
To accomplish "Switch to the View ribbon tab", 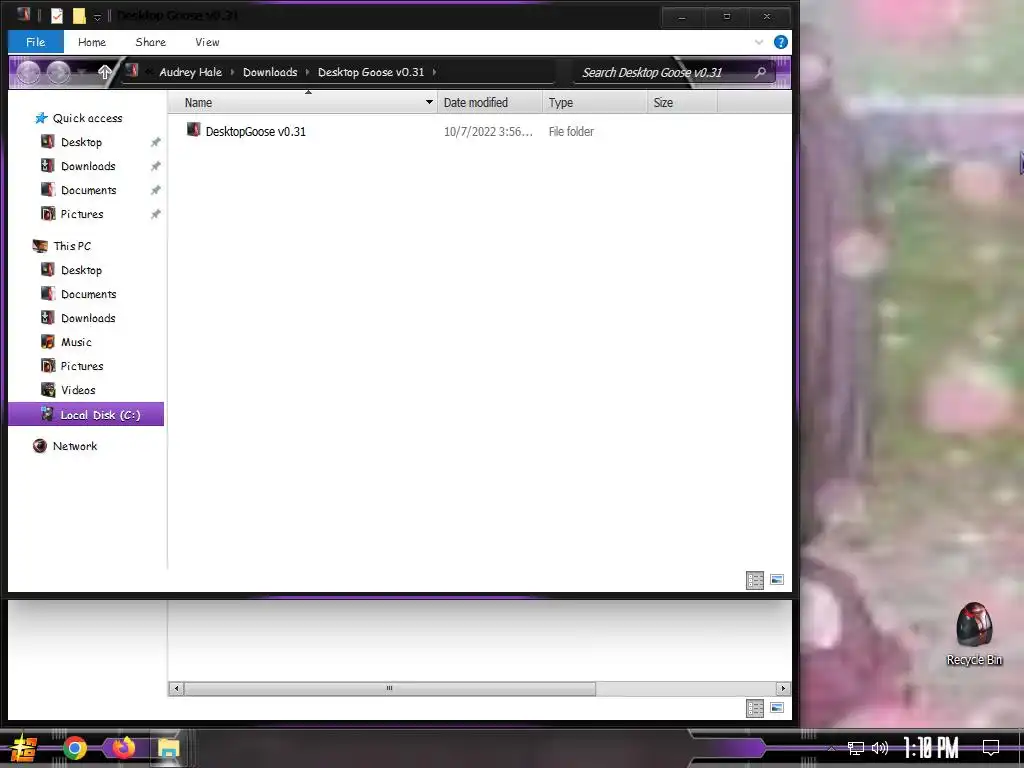I will coord(207,42).
